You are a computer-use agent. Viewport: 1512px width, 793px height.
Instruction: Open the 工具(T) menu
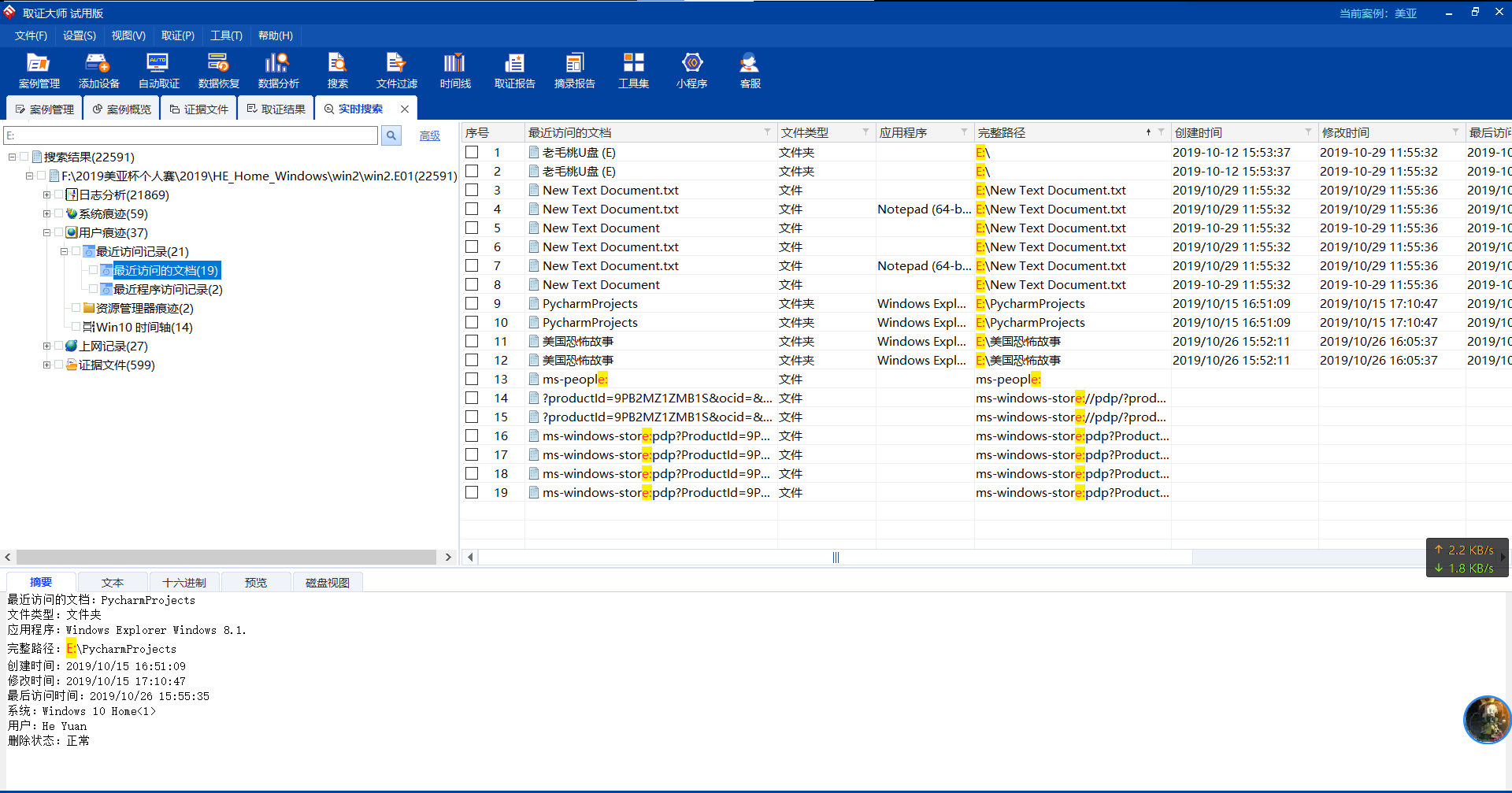tap(226, 35)
